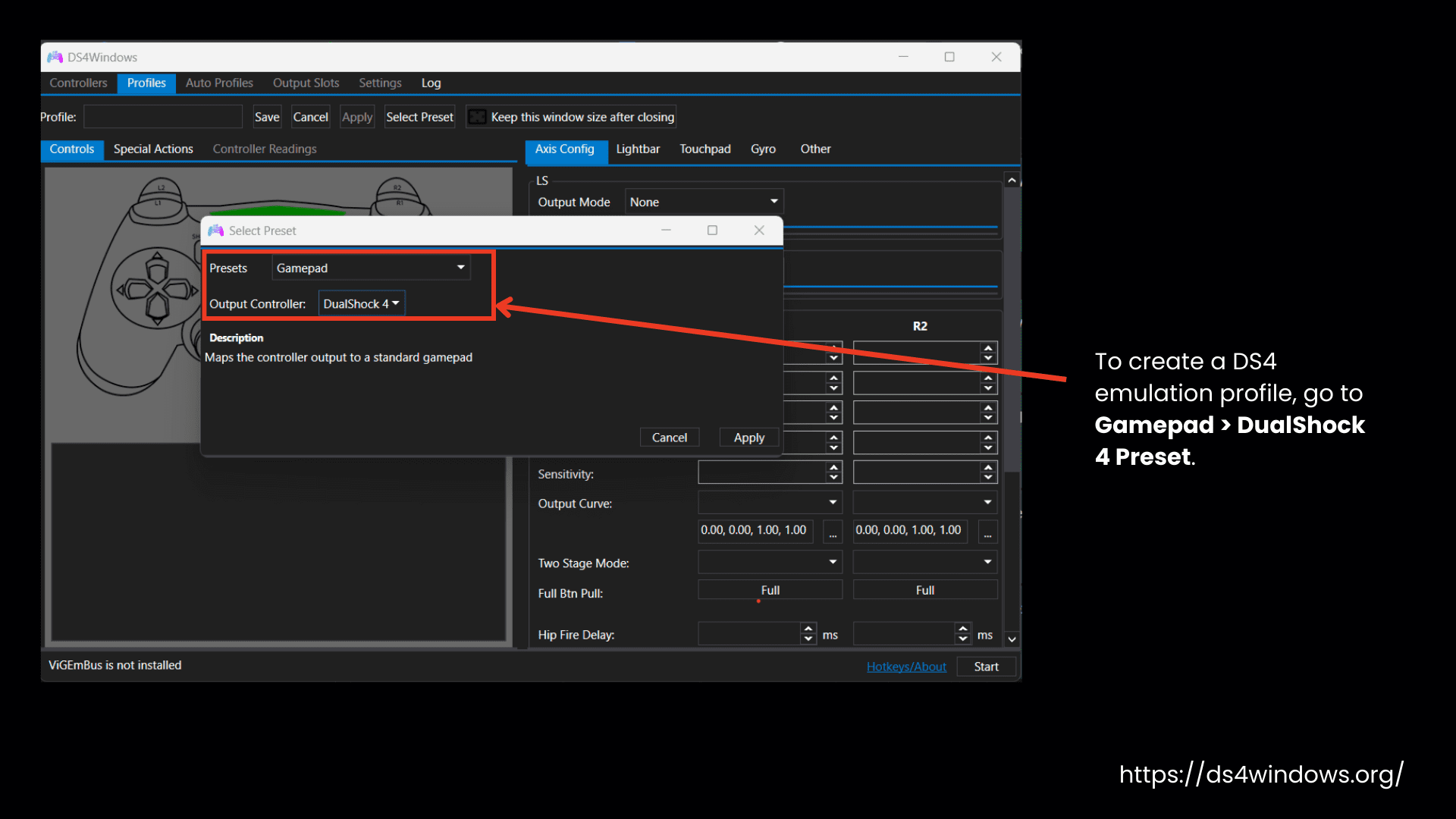1456x819 pixels.
Task: Click Cancel next to the Save button
Action: click(310, 117)
